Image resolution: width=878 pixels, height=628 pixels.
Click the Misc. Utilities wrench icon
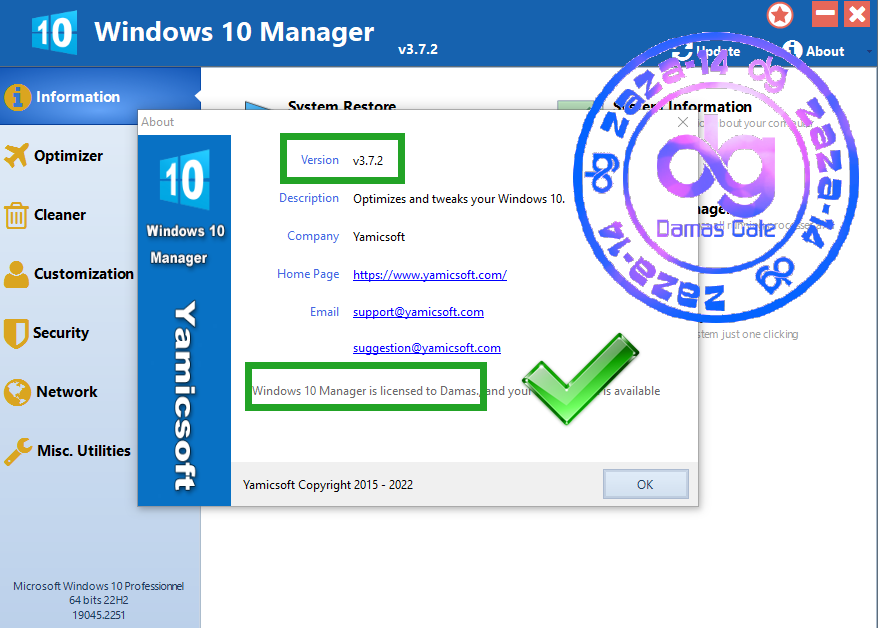17,451
